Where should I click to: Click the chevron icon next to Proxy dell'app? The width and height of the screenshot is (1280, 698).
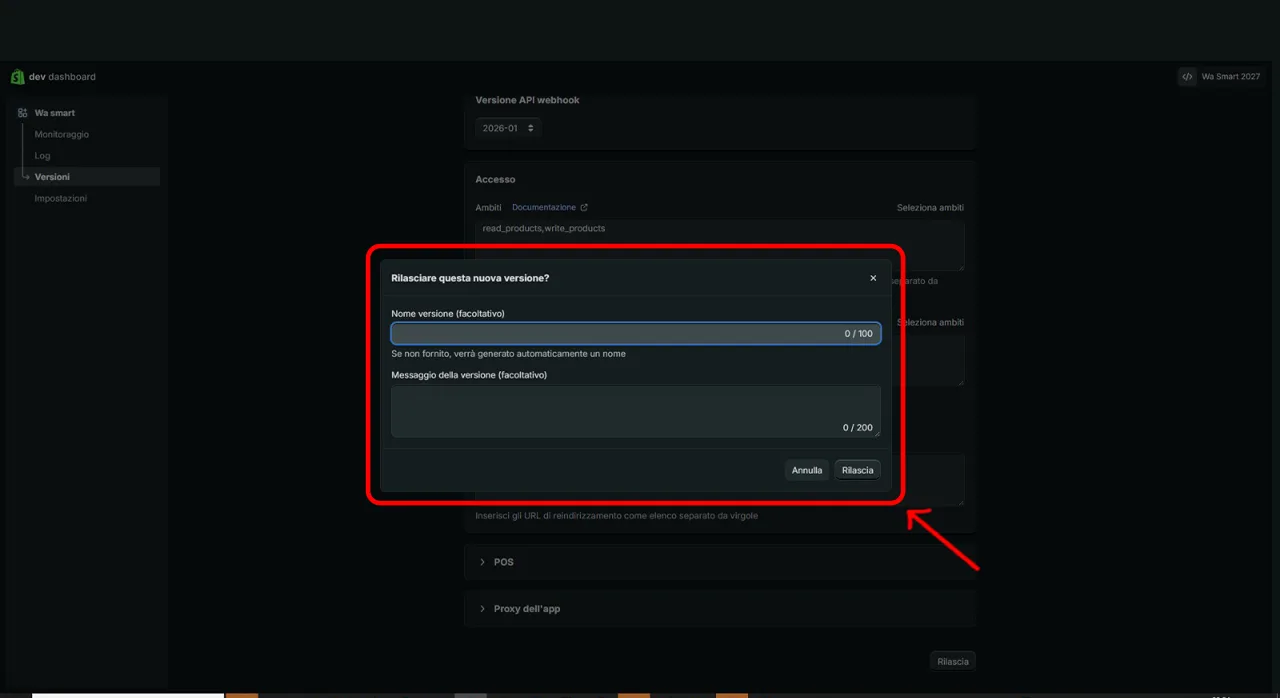tap(483, 609)
